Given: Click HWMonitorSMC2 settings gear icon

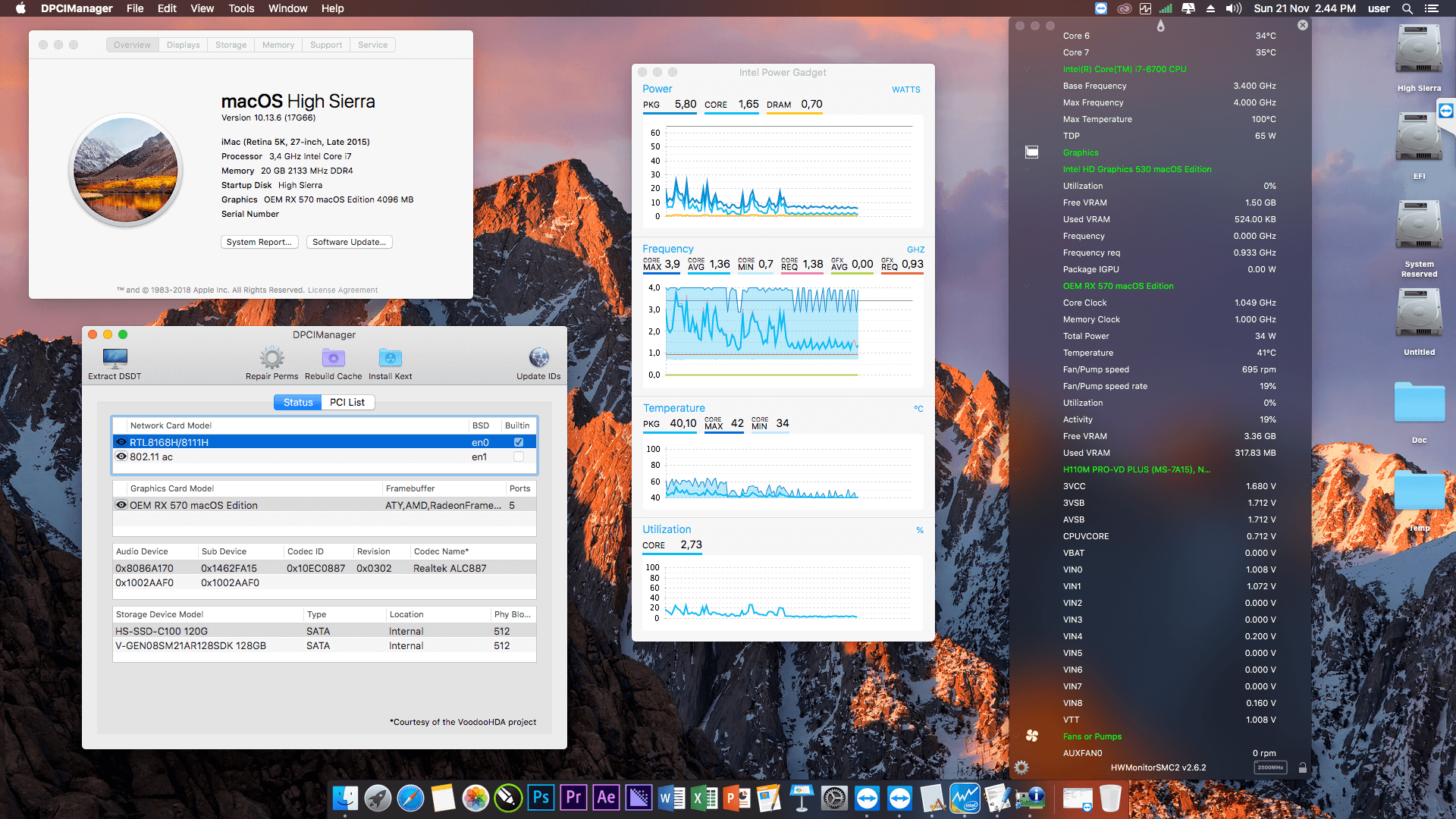Looking at the screenshot, I should click(1021, 767).
